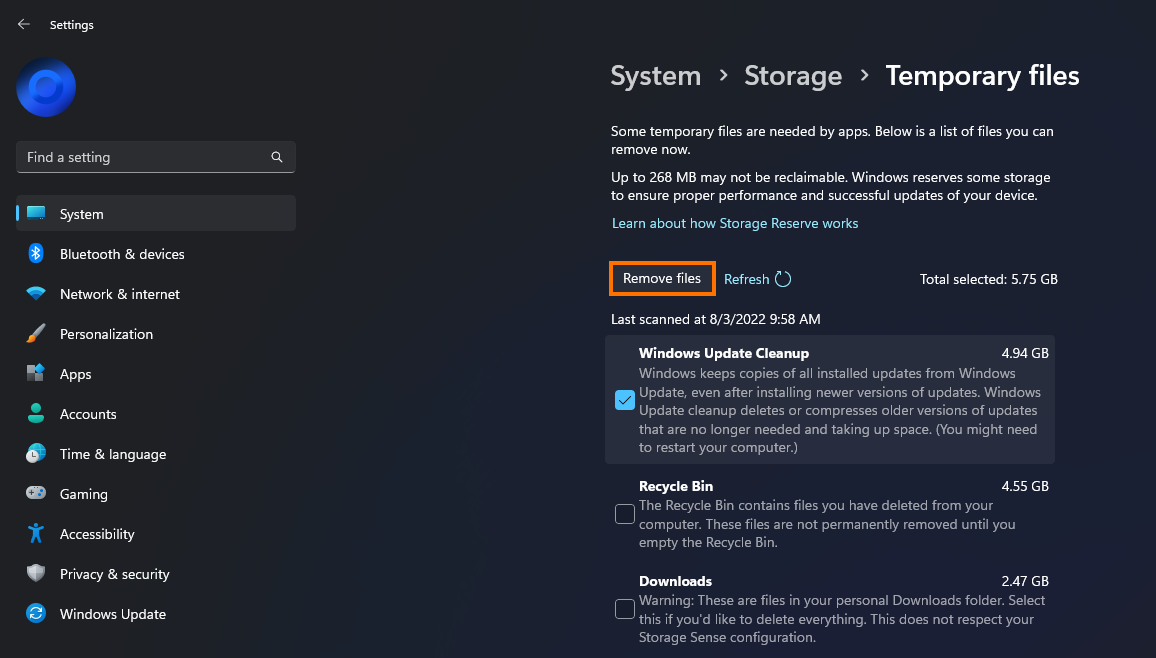Click the Apps icon in sidebar

pyautogui.click(x=35, y=374)
